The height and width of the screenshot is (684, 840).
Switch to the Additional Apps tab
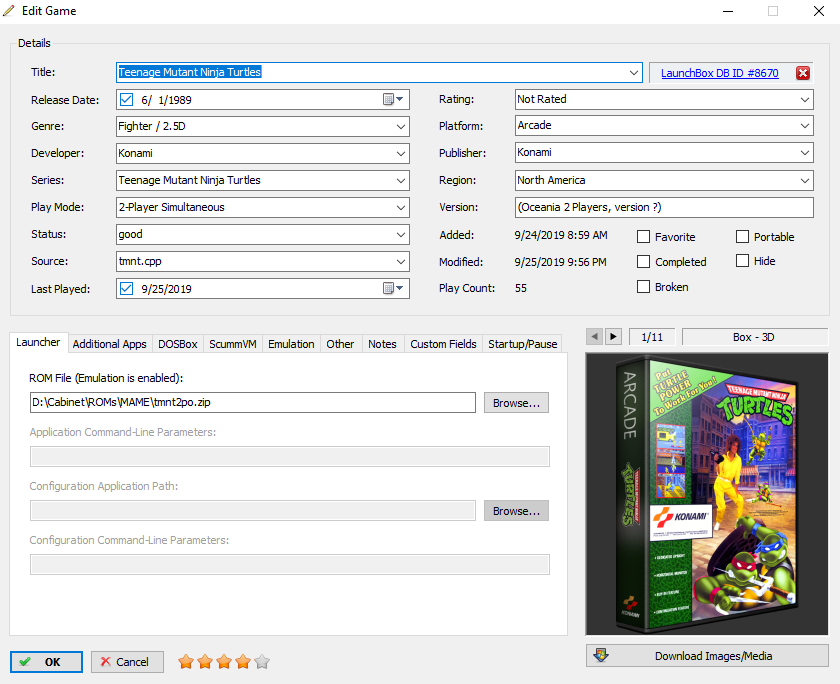coord(110,344)
